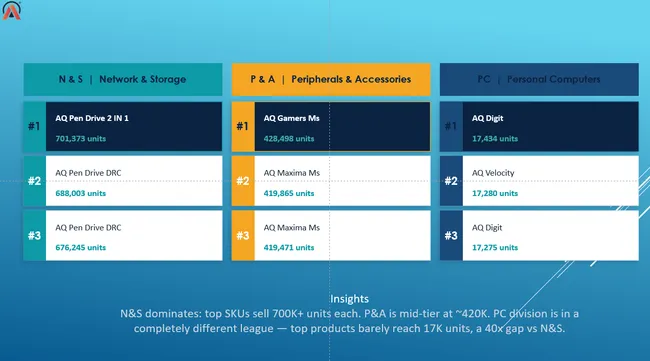Click the AQ Digit title in rank #1
The image size is (650, 361).
pyautogui.click(x=488, y=118)
